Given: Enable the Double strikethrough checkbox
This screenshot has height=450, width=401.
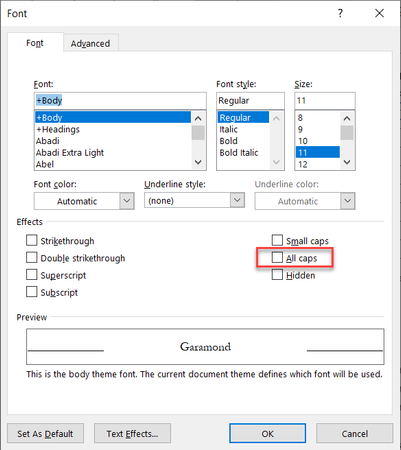Looking at the screenshot, I should tap(32, 258).
